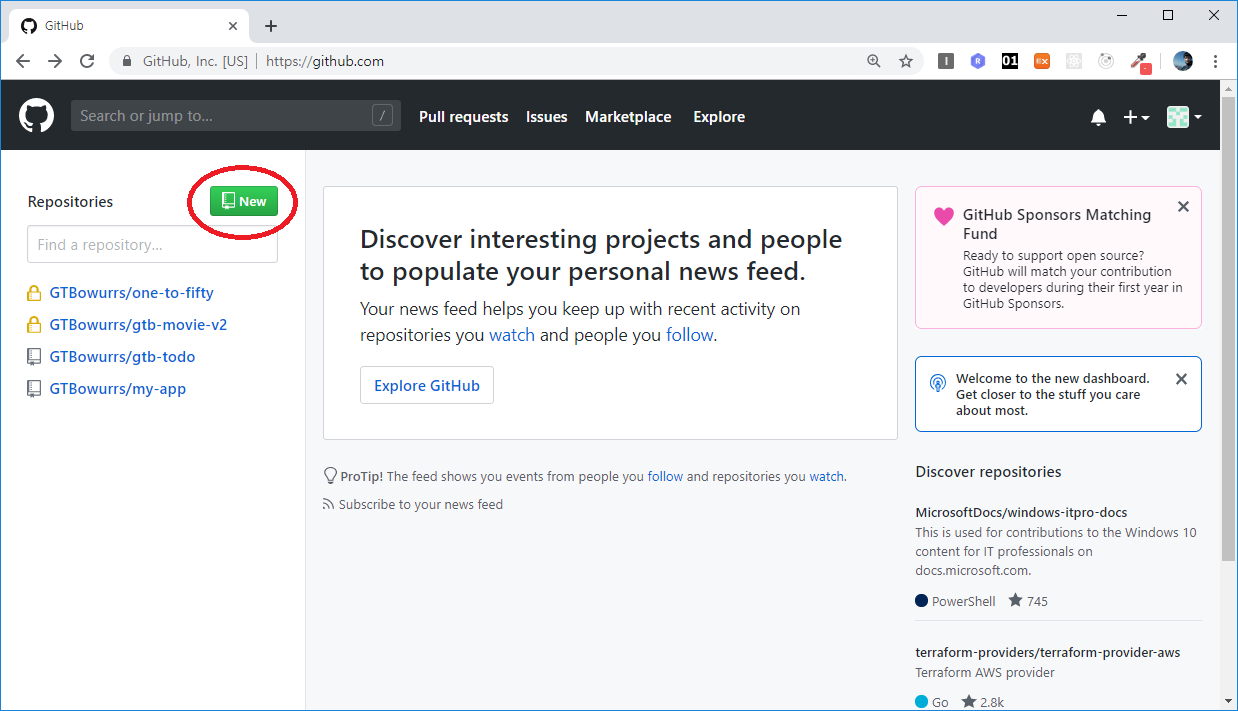Subscribe to your news feed link
The image size is (1238, 711).
(420, 505)
